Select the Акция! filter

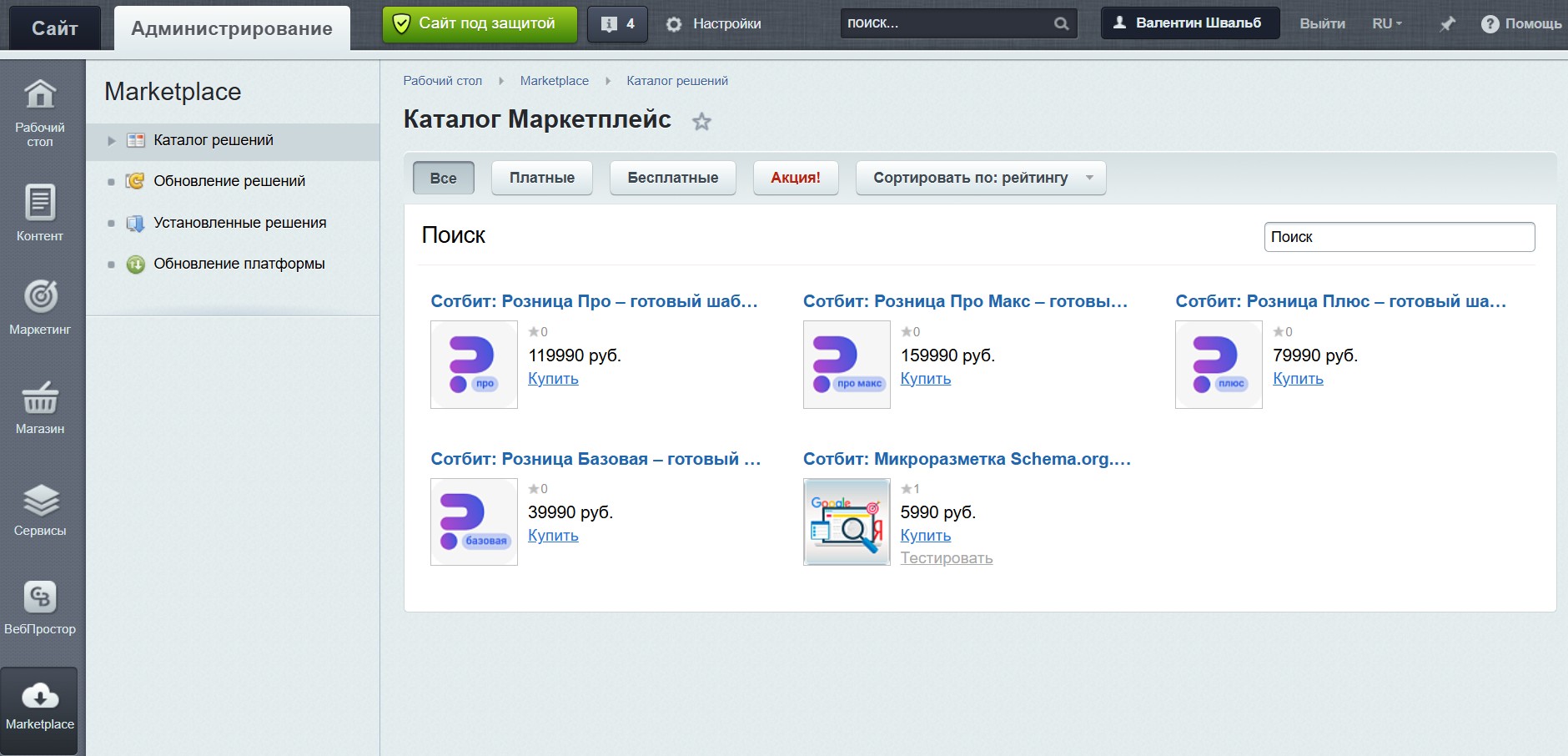[x=796, y=178]
